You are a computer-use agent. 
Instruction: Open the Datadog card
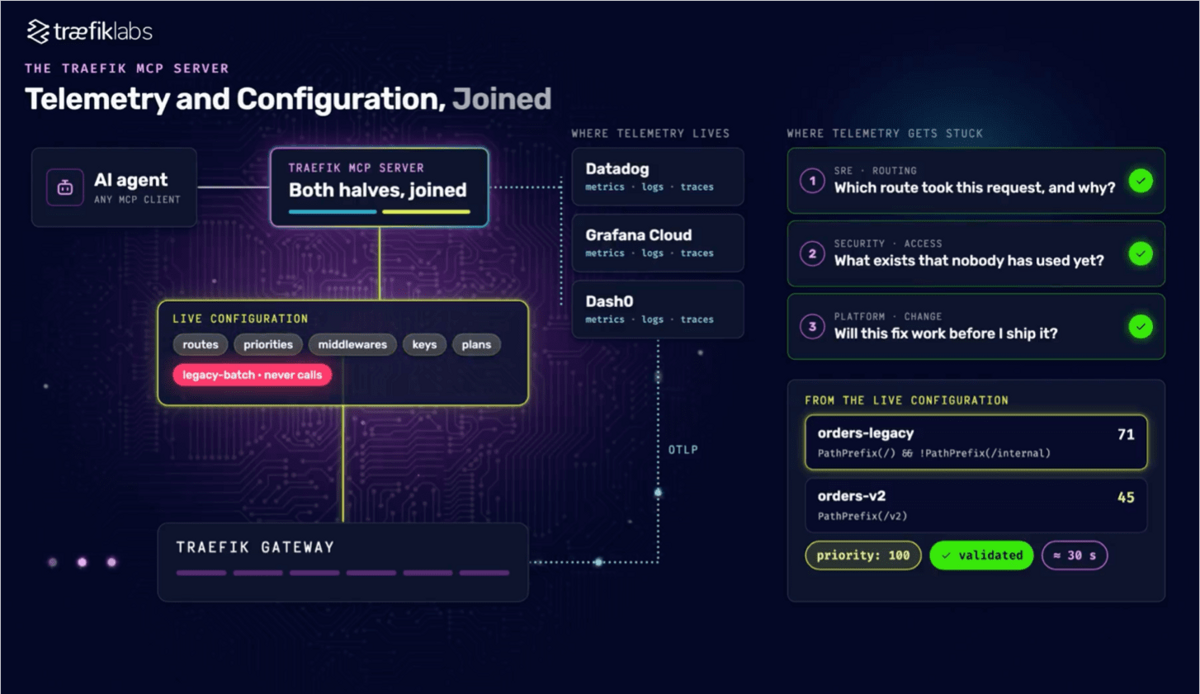click(658, 177)
